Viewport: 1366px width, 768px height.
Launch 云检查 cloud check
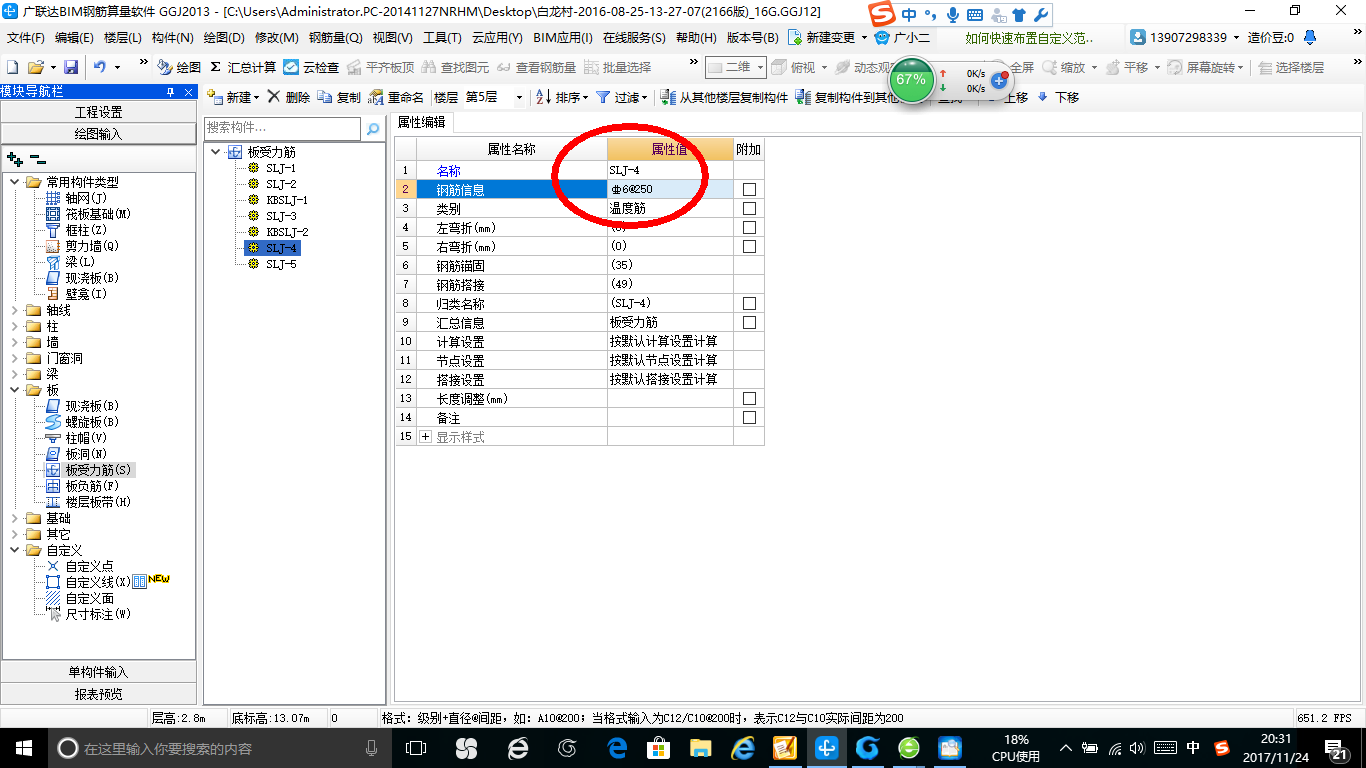click(311, 67)
